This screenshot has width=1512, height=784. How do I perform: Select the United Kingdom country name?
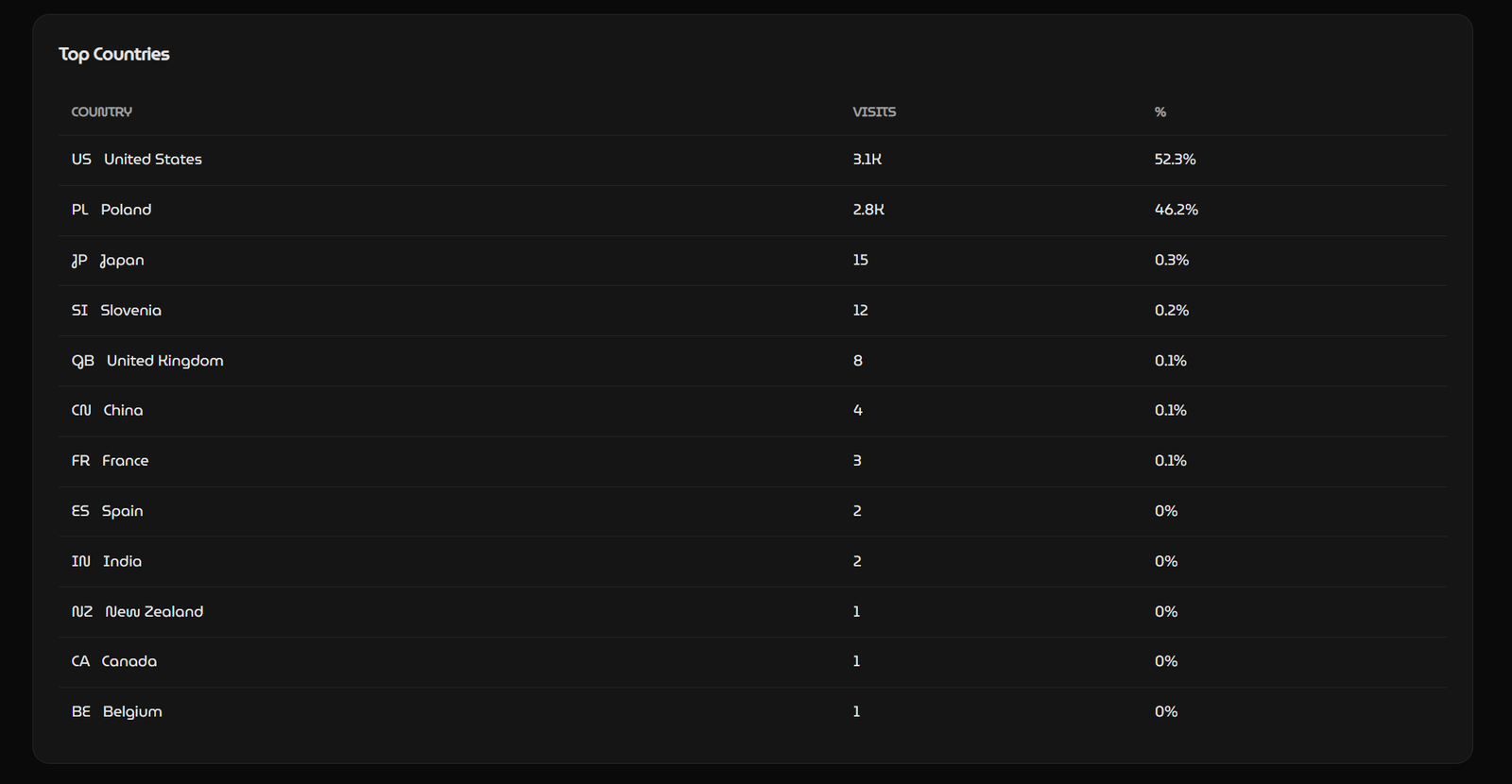[164, 360]
